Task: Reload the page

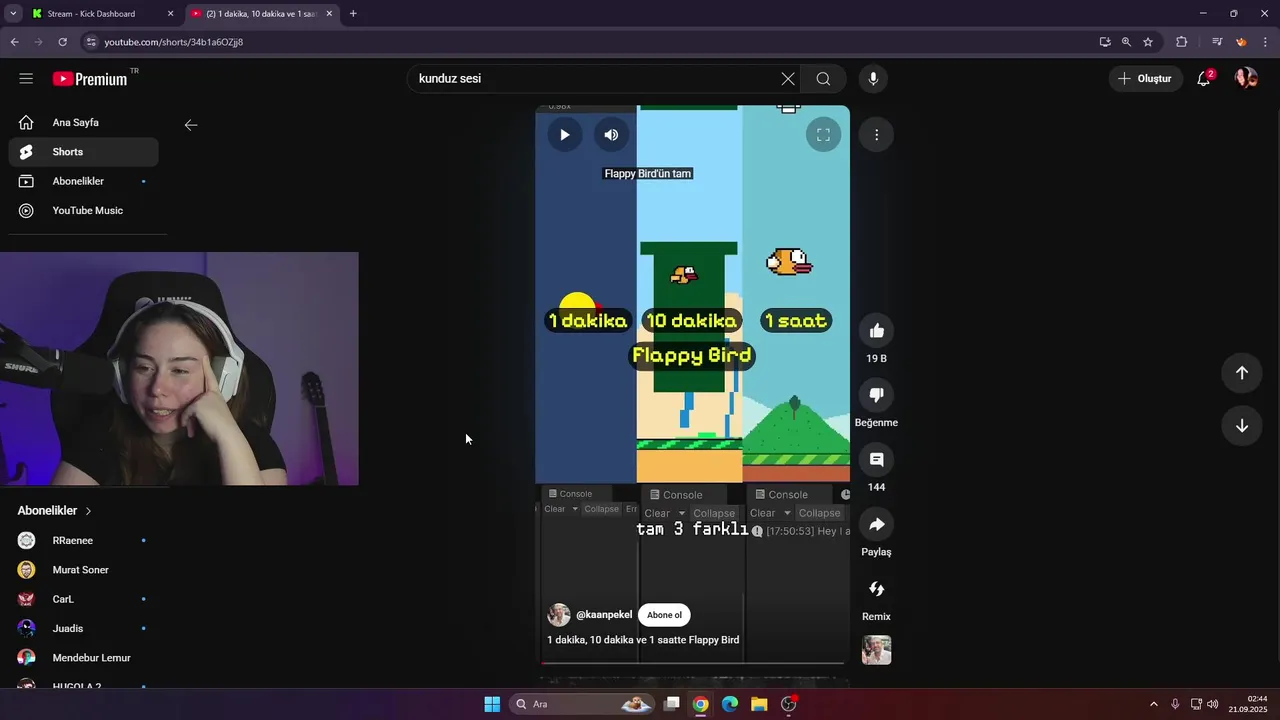Action: [62, 42]
